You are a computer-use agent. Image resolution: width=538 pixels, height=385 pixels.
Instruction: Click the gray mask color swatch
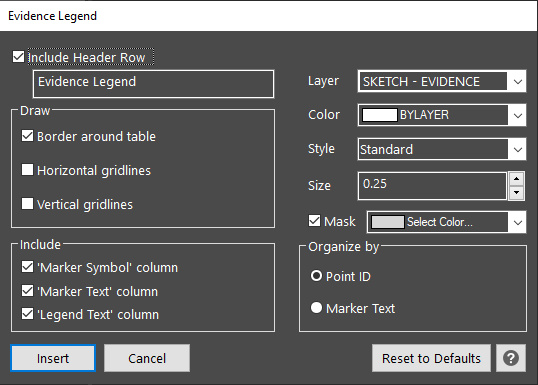[388, 222]
